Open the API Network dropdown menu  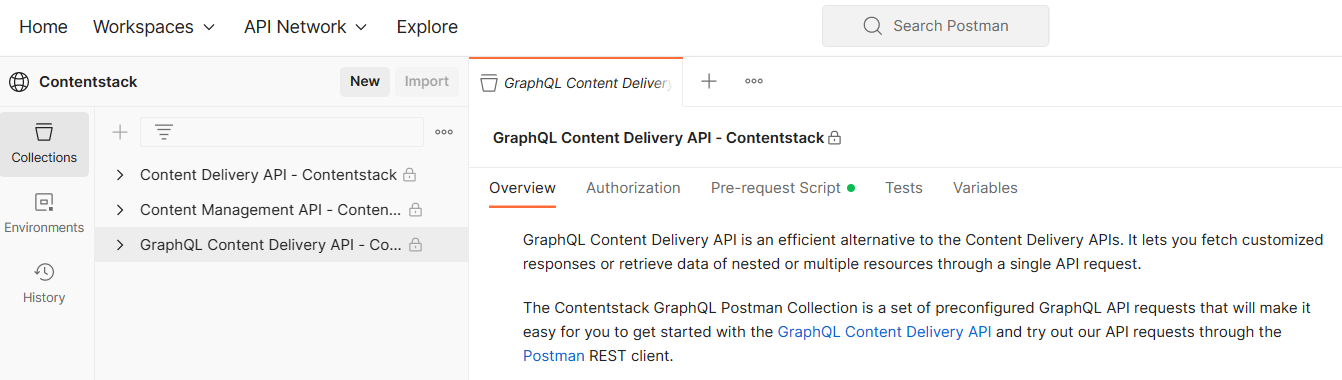[x=306, y=27]
